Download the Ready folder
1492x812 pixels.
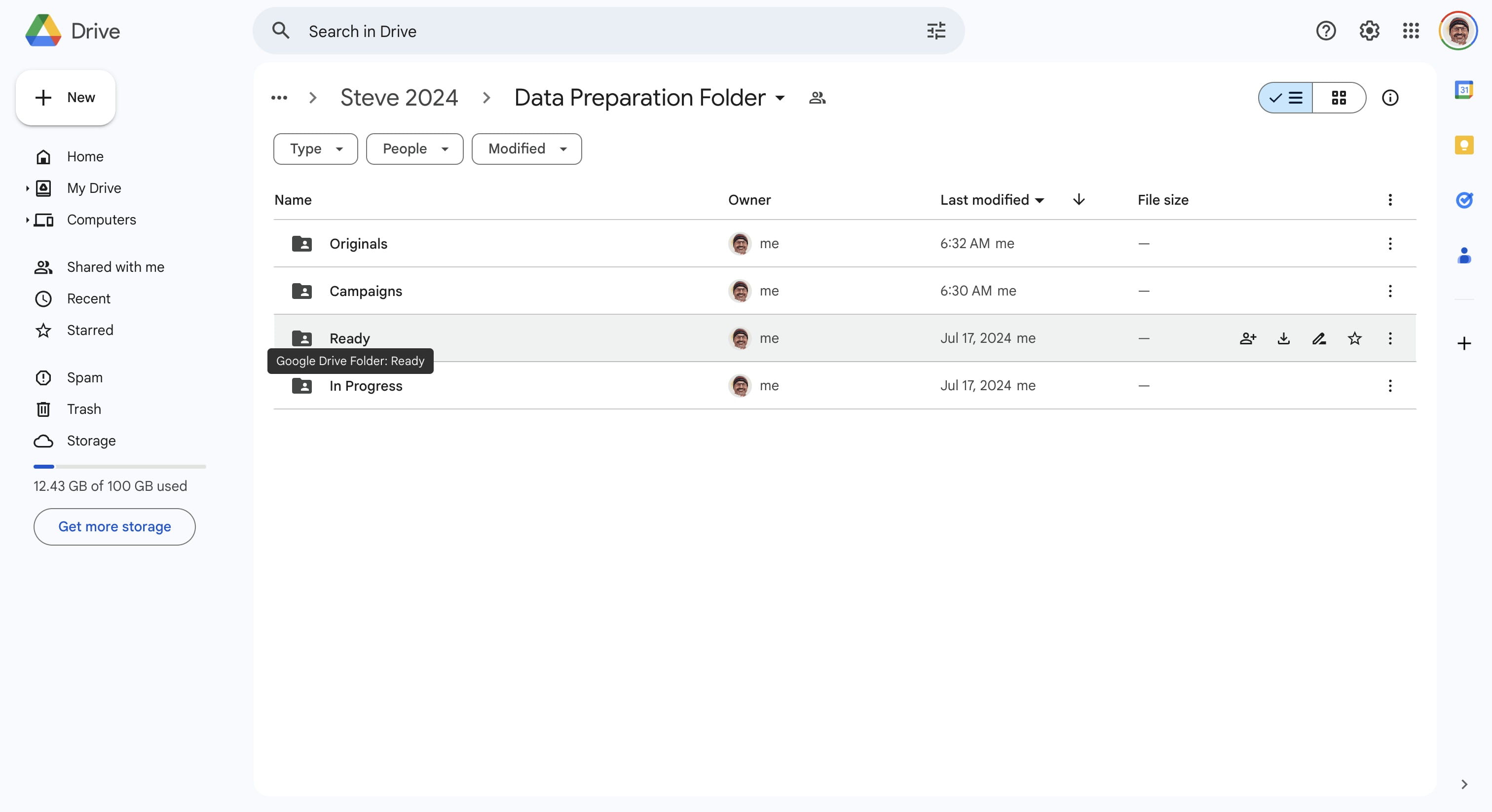pyautogui.click(x=1283, y=338)
